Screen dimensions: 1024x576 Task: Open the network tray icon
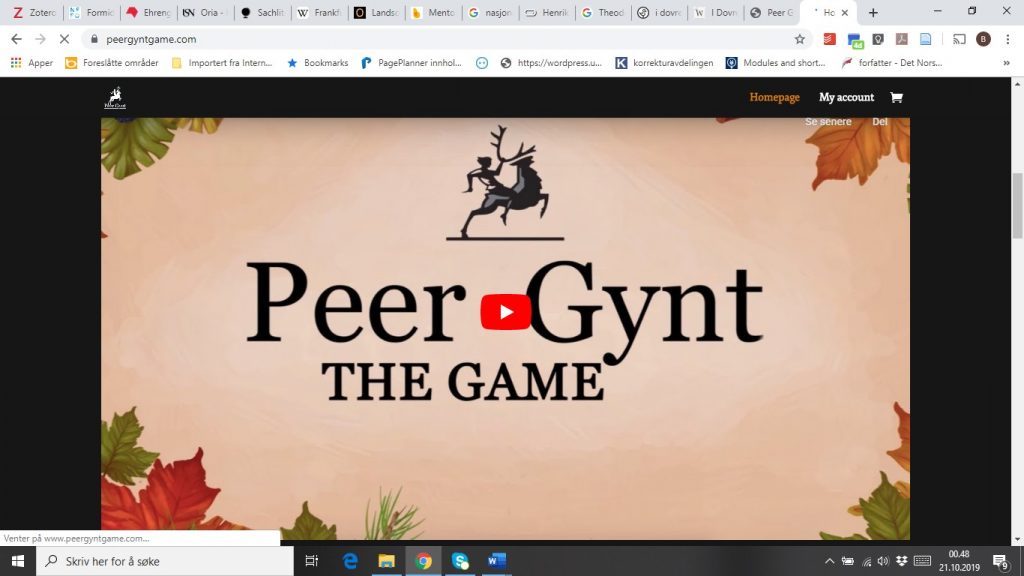pyautogui.click(x=867, y=561)
